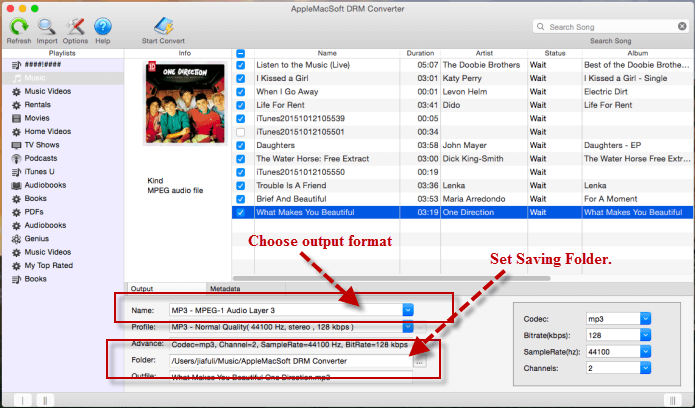695x408 pixels.
Task: Uncheck I Kissed a Girl track
Action: point(240,78)
